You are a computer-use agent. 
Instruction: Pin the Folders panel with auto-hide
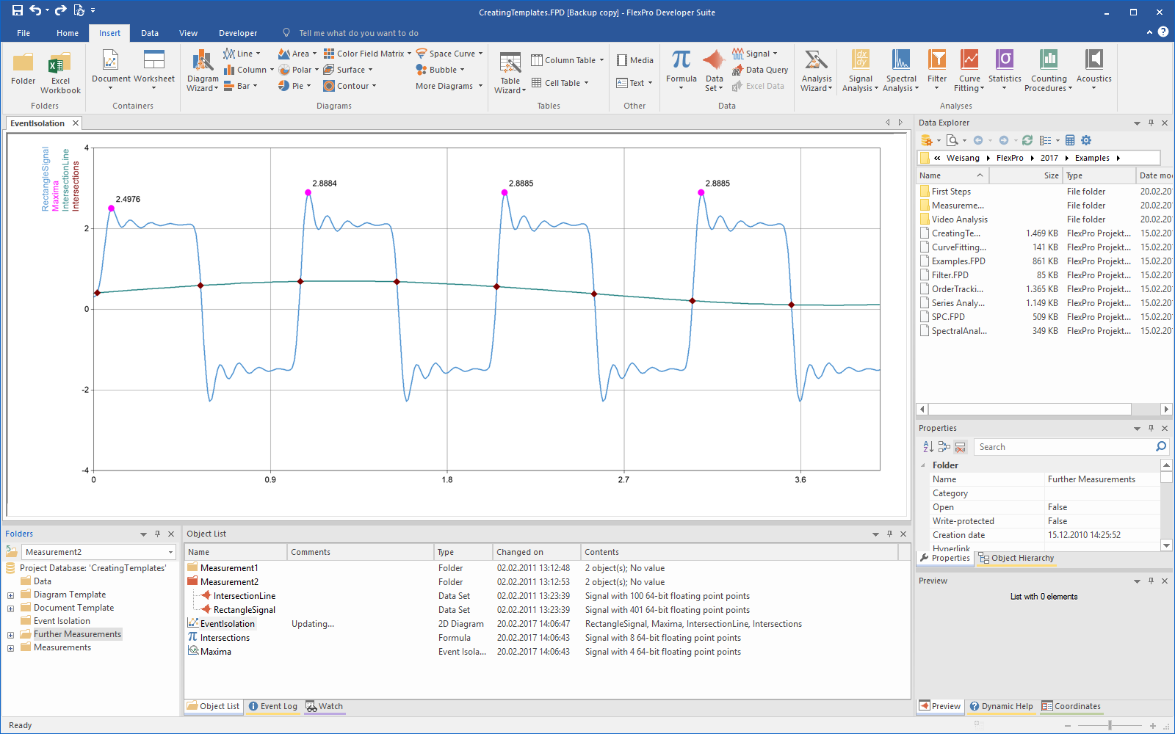click(x=157, y=534)
